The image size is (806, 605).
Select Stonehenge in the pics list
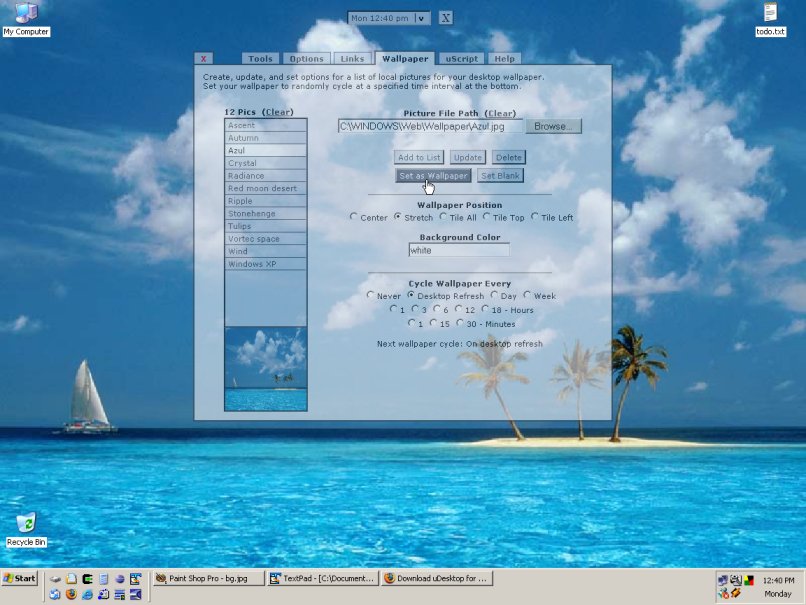266,214
